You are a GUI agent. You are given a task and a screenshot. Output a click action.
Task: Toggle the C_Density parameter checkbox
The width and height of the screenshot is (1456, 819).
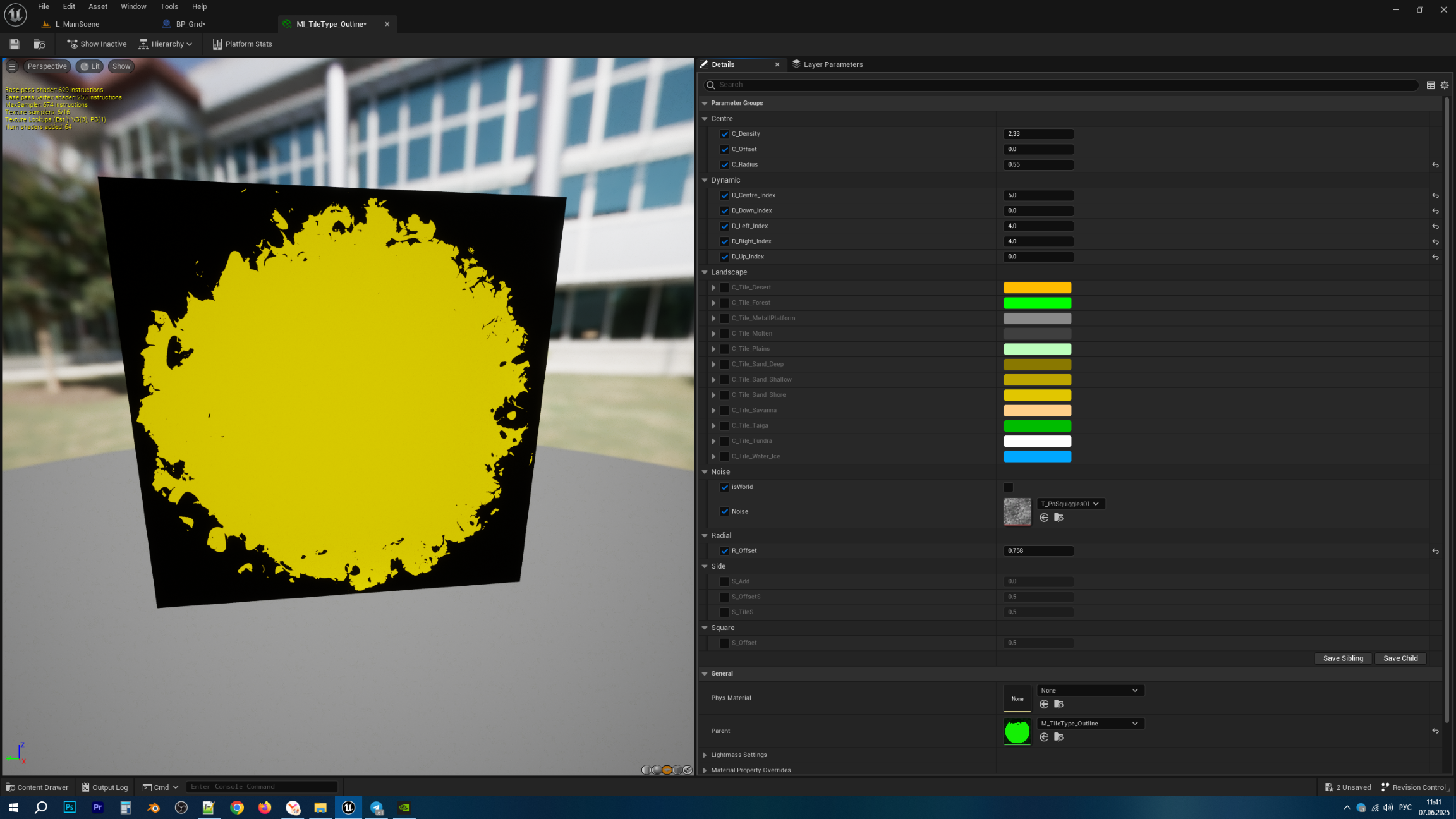(724, 134)
